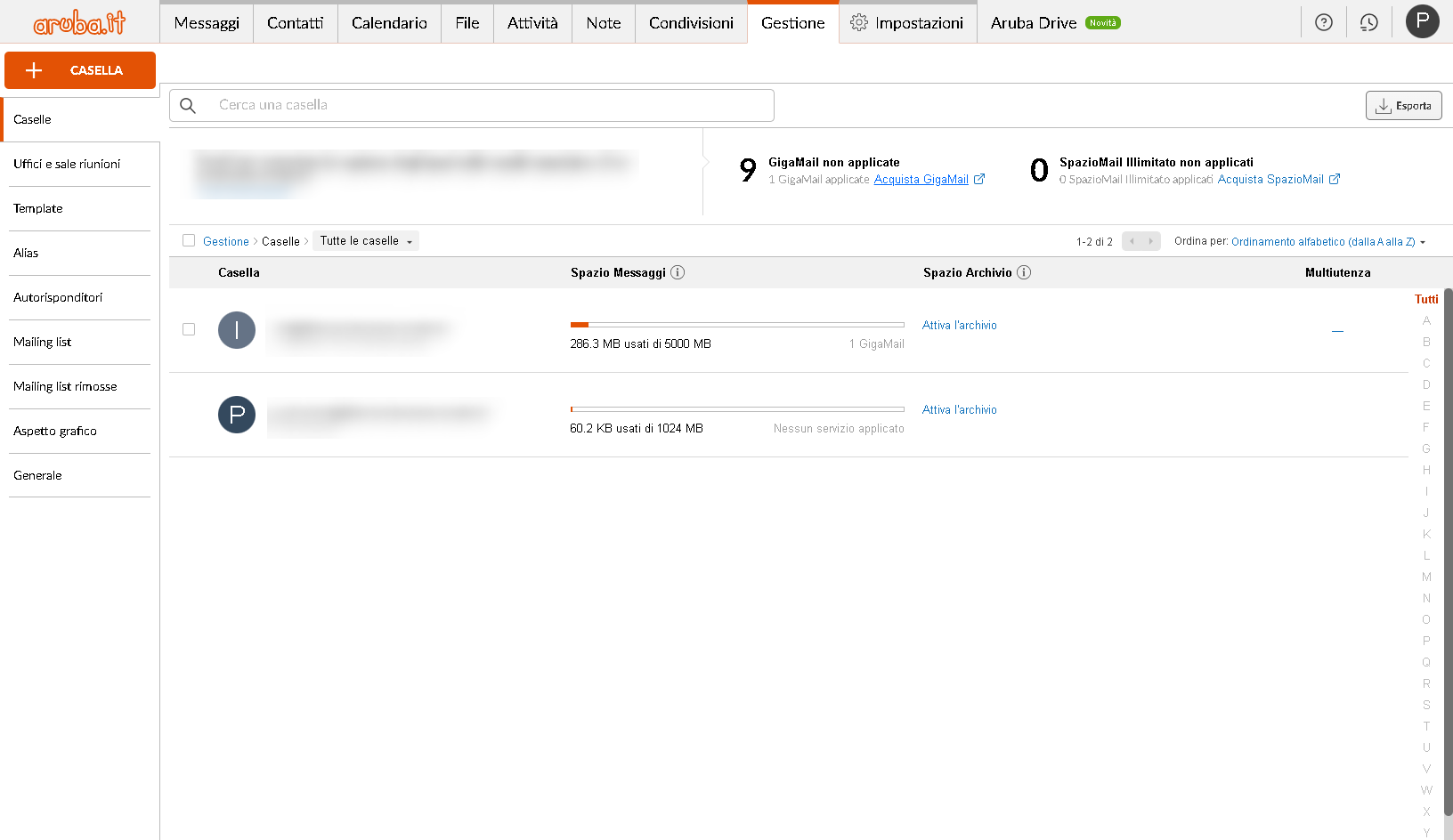Viewport: 1453px width, 840px height.
Task: Click the Acquista GigaMail link
Action: [922, 179]
